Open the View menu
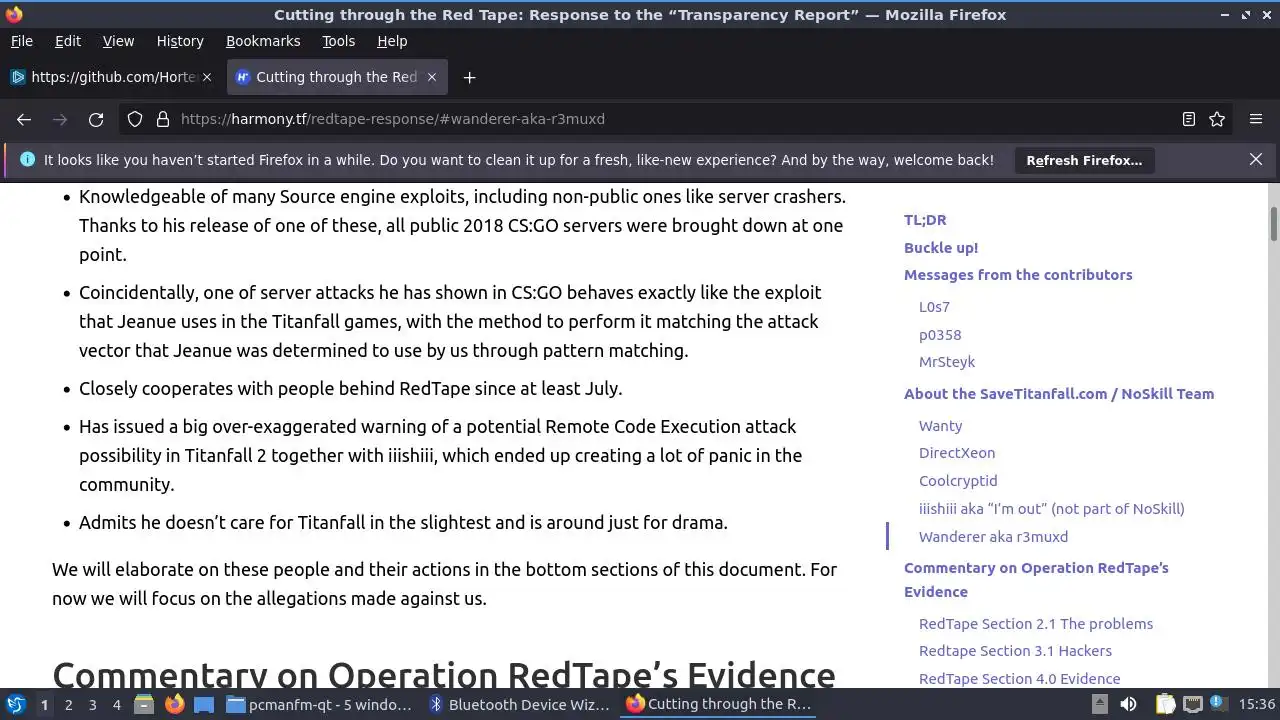This screenshot has height=720, width=1280. [118, 41]
